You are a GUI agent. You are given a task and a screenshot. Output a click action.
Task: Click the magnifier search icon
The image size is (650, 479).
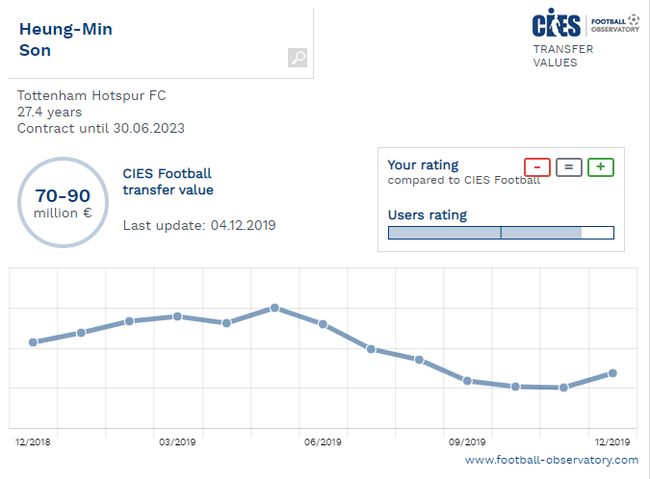(x=297, y=57)
